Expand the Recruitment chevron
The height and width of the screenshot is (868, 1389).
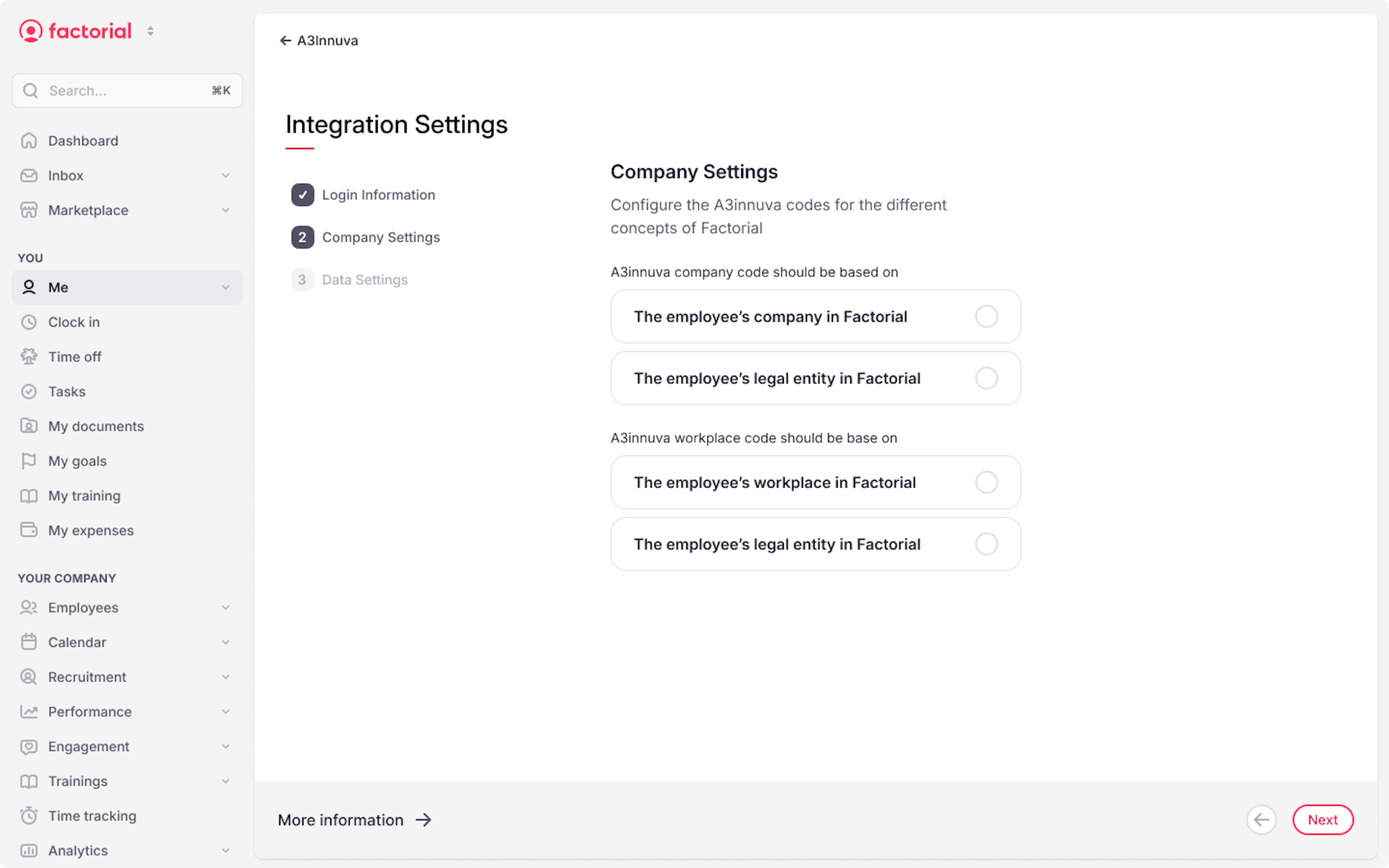pos(226,677)
